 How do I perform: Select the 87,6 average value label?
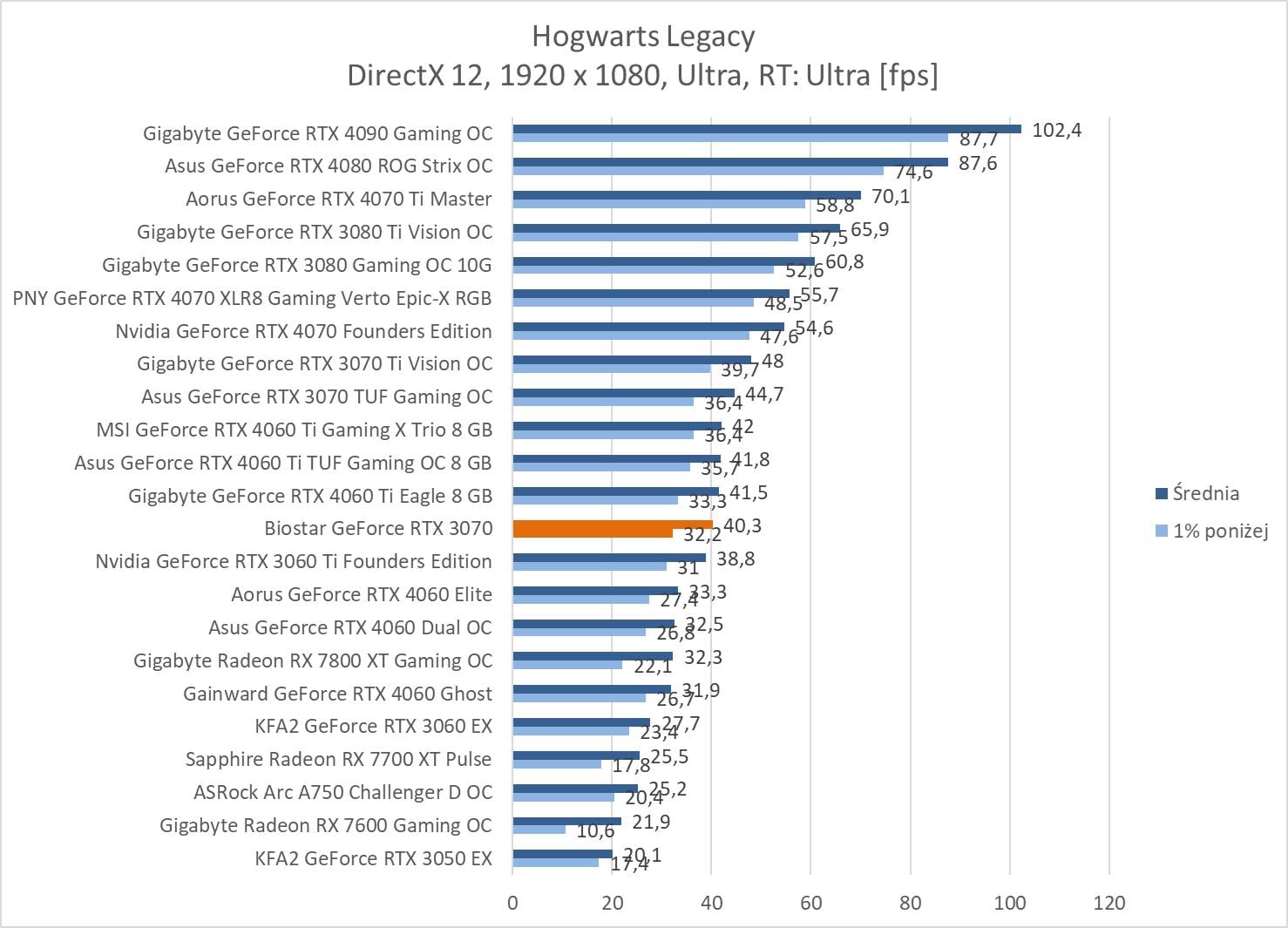point(977,164)
